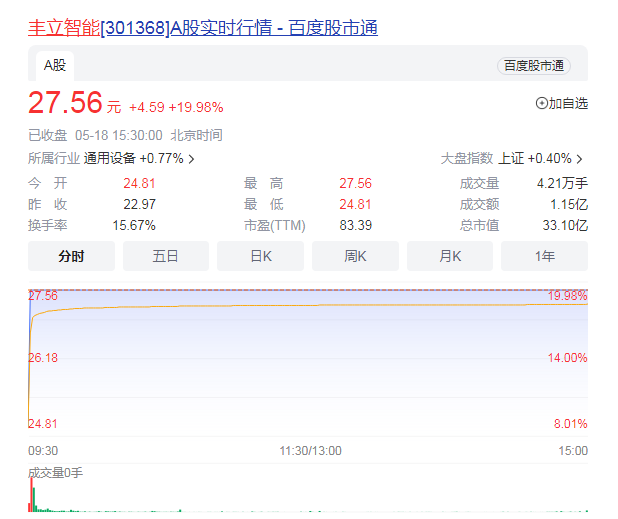This screenshot has width=618, height=519.
Task: Open the 上证 index link
Action: pyautogui.click(x=511, y=159)
